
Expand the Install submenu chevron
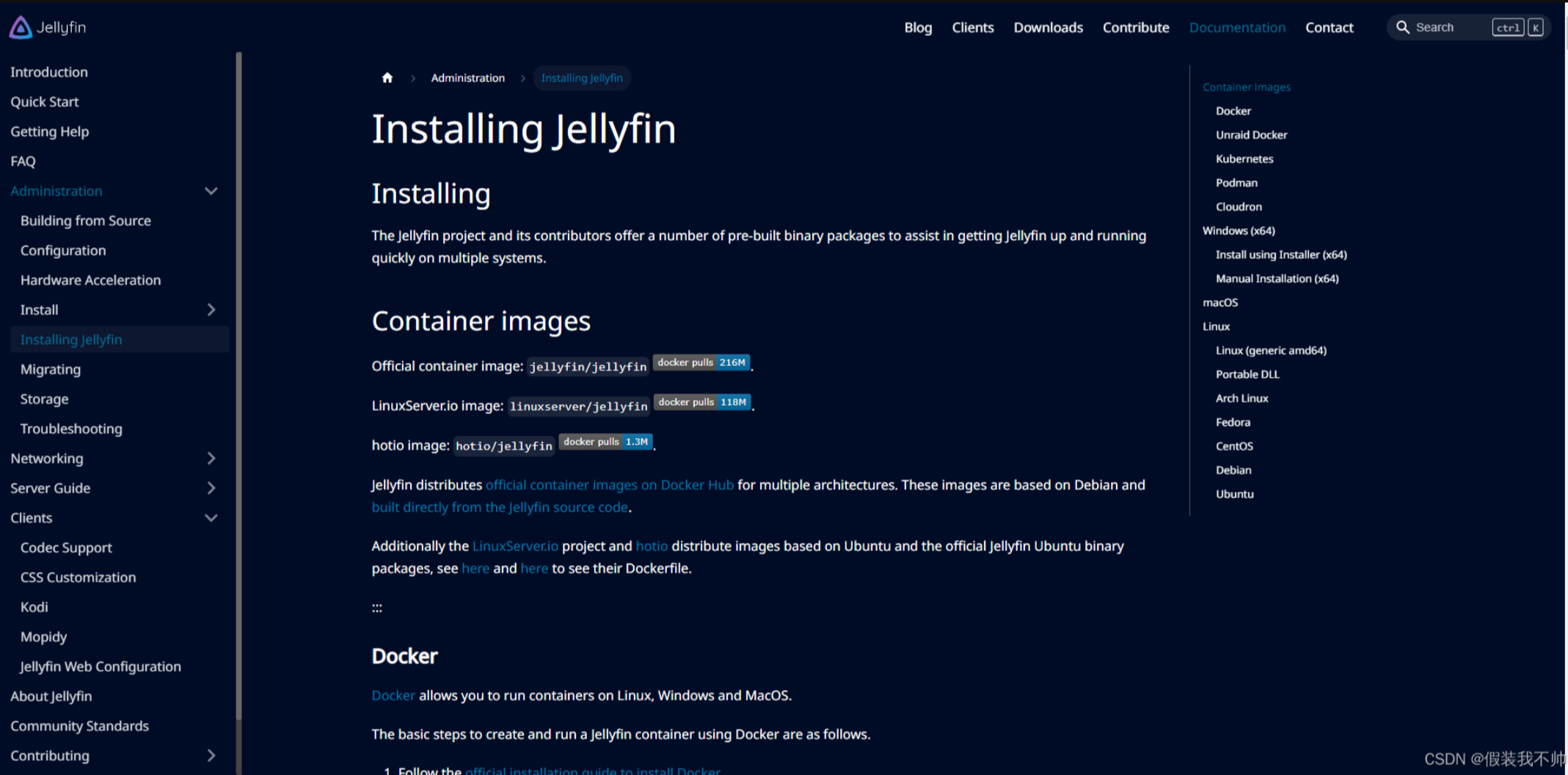pos(211,310)
